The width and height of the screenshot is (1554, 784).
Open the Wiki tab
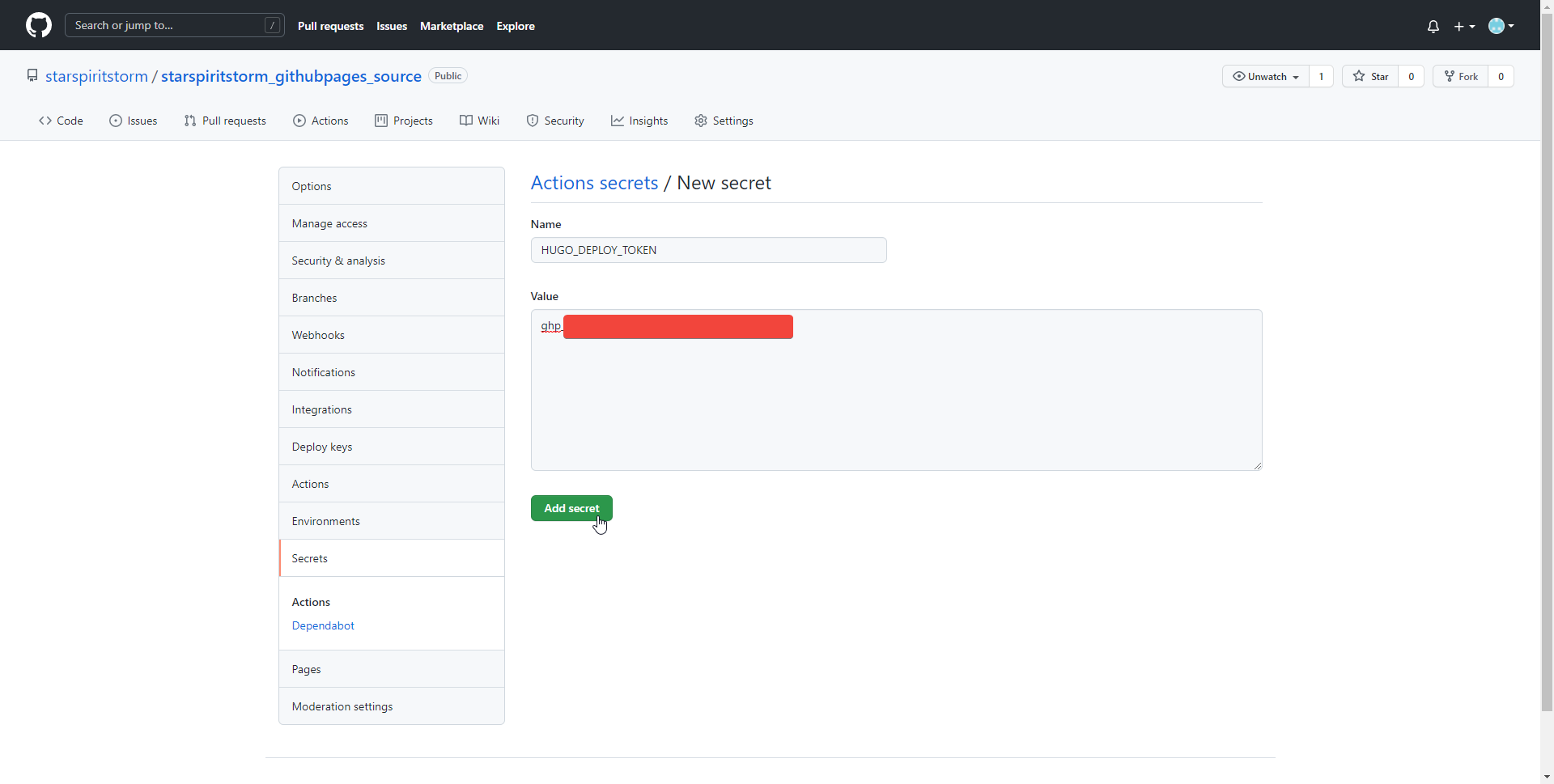click(x=479, y=121)
